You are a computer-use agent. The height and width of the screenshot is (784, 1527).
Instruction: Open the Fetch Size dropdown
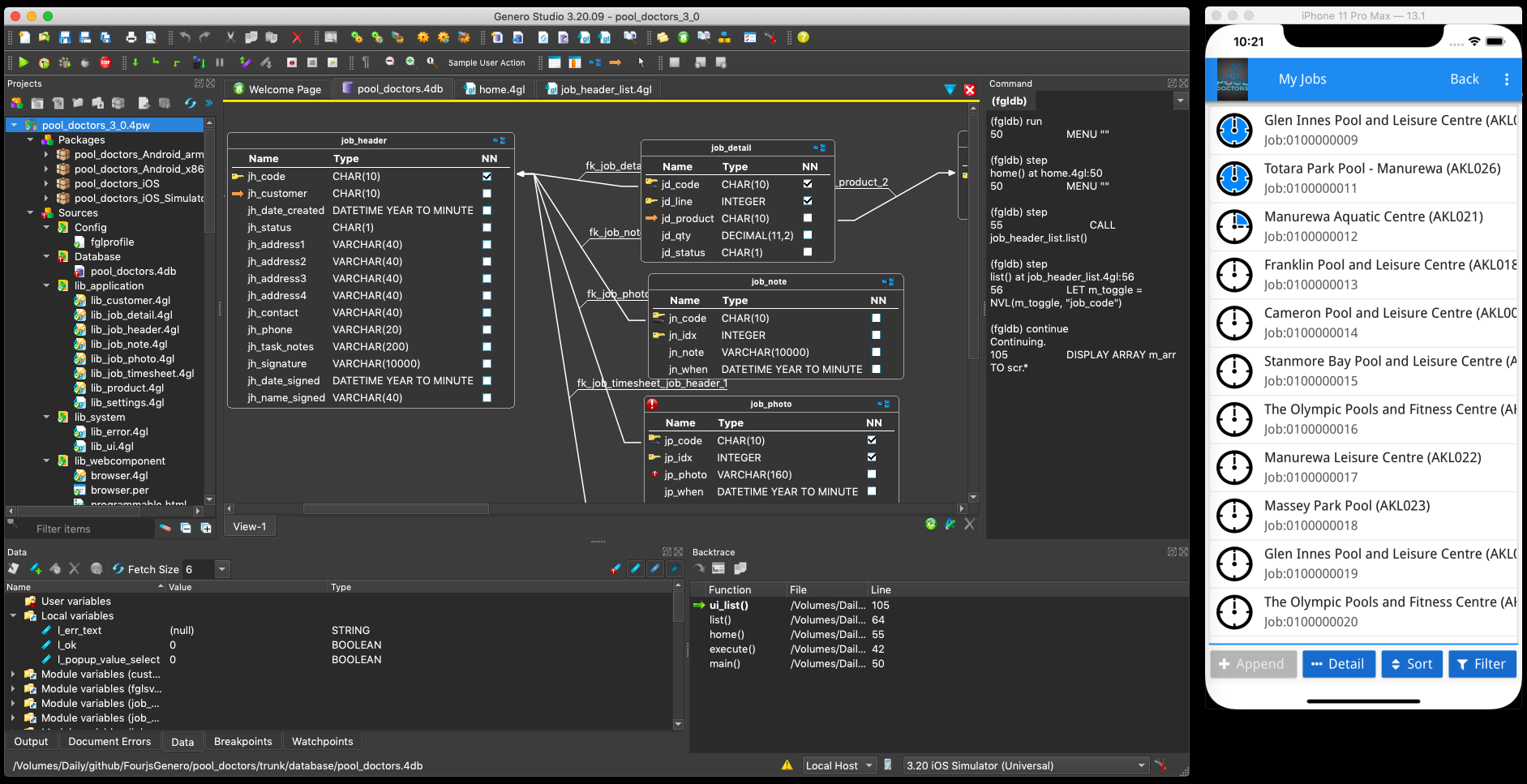tap(222, 569)
